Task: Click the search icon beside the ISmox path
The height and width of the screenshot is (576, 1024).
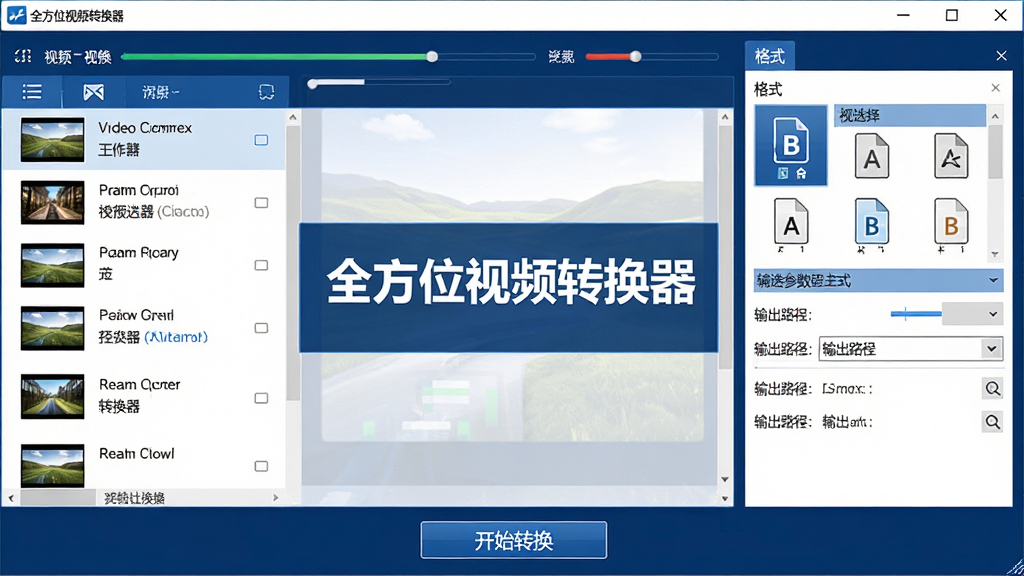Action: tap(993, 389)
